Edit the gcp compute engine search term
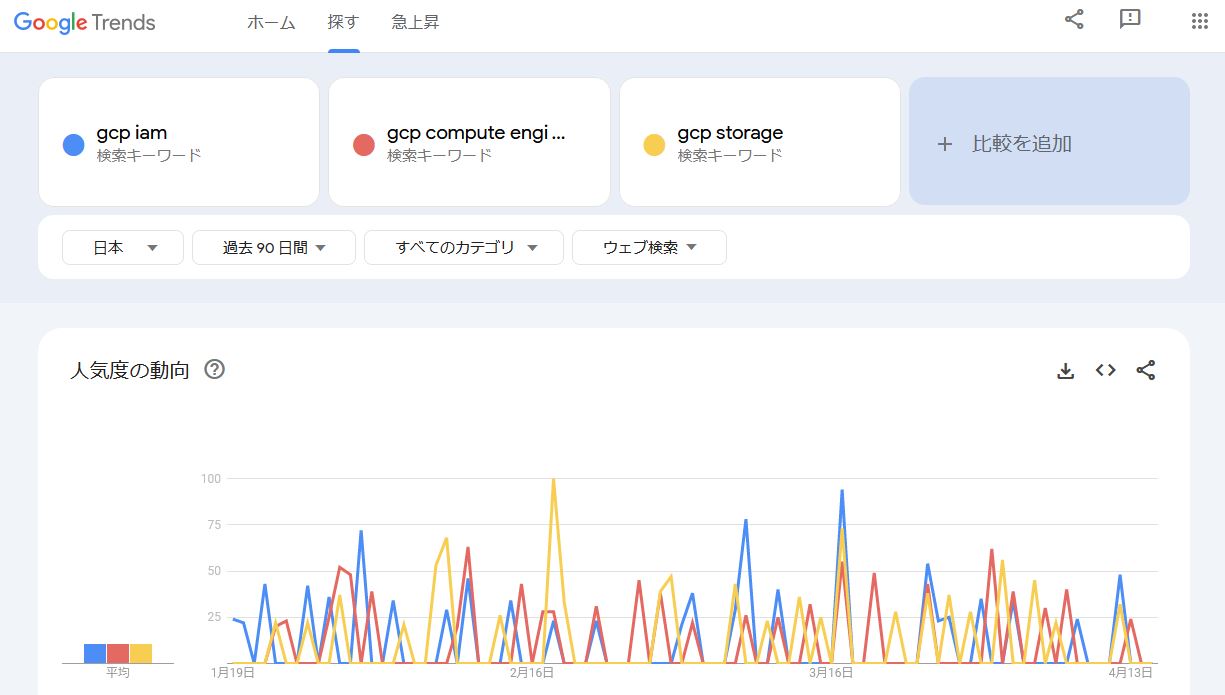This screenshot has height=695, width=1225. click(469, 142)
